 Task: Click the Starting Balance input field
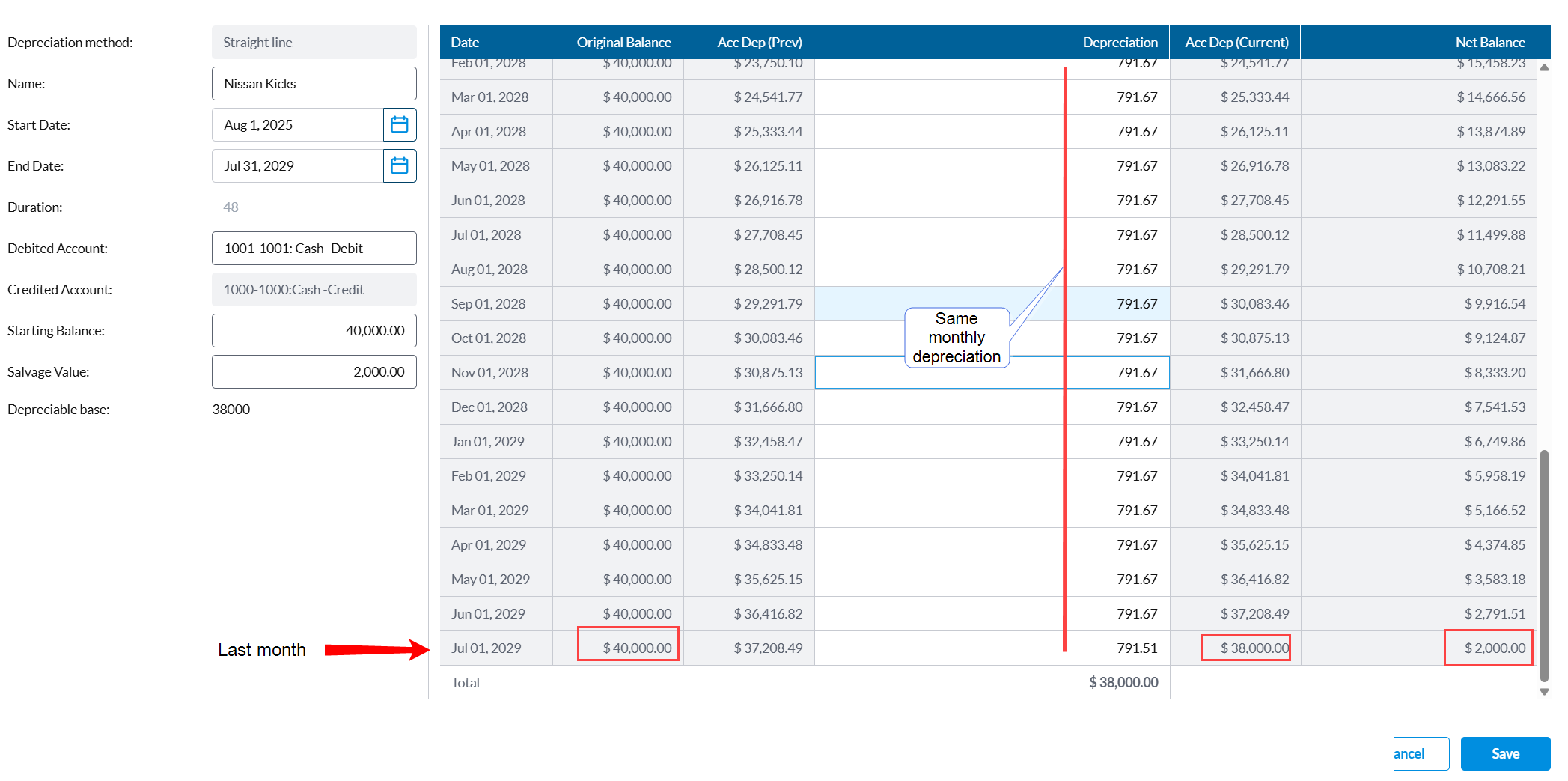(314, 330)
